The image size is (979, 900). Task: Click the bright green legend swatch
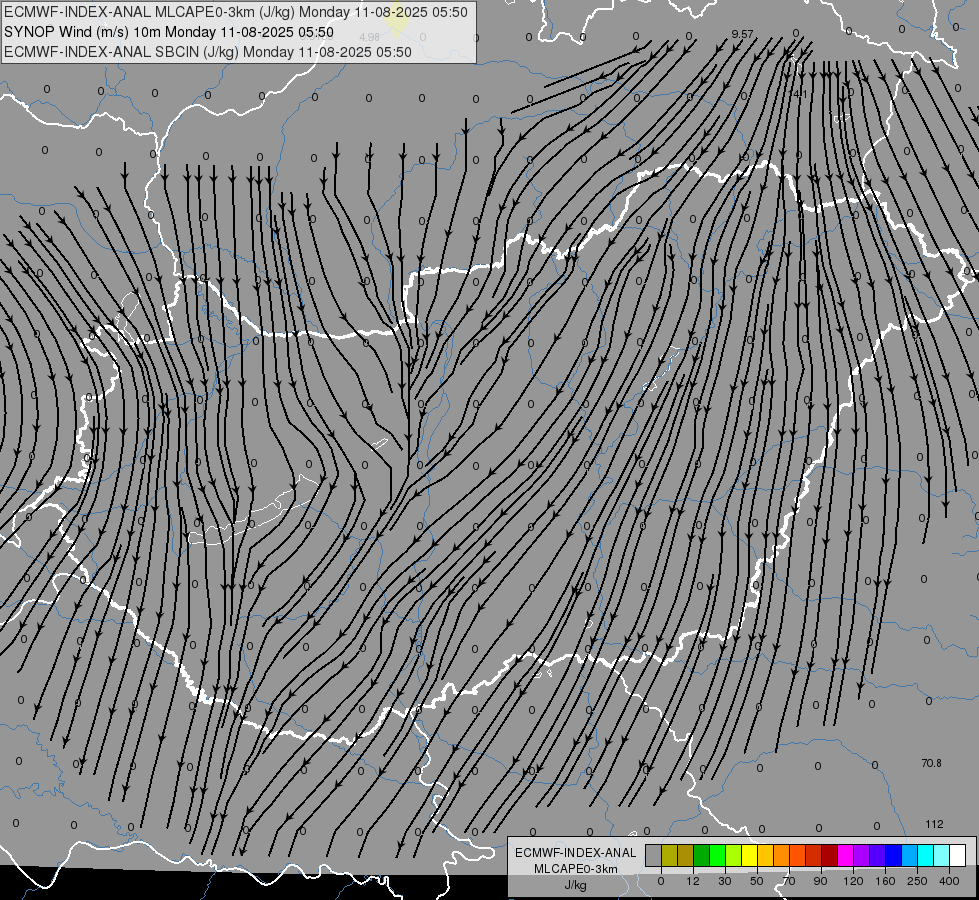[717, 855]
